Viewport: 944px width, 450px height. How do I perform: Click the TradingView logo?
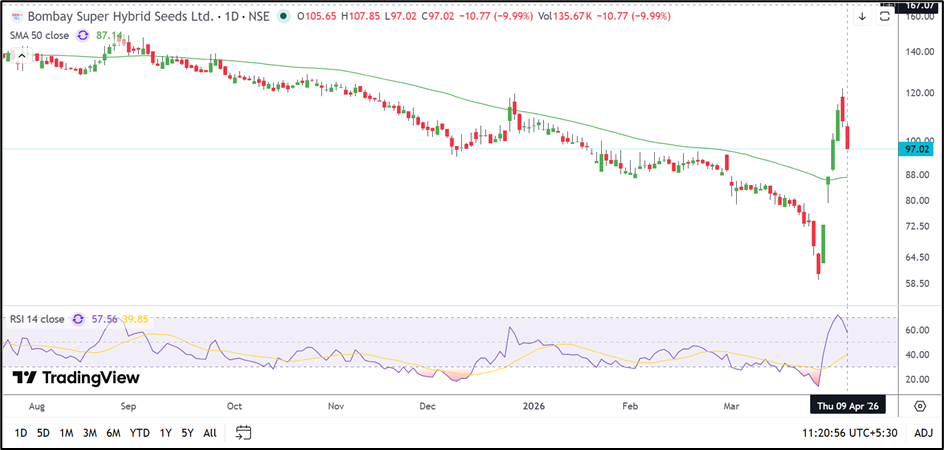(x=76, y=378)
